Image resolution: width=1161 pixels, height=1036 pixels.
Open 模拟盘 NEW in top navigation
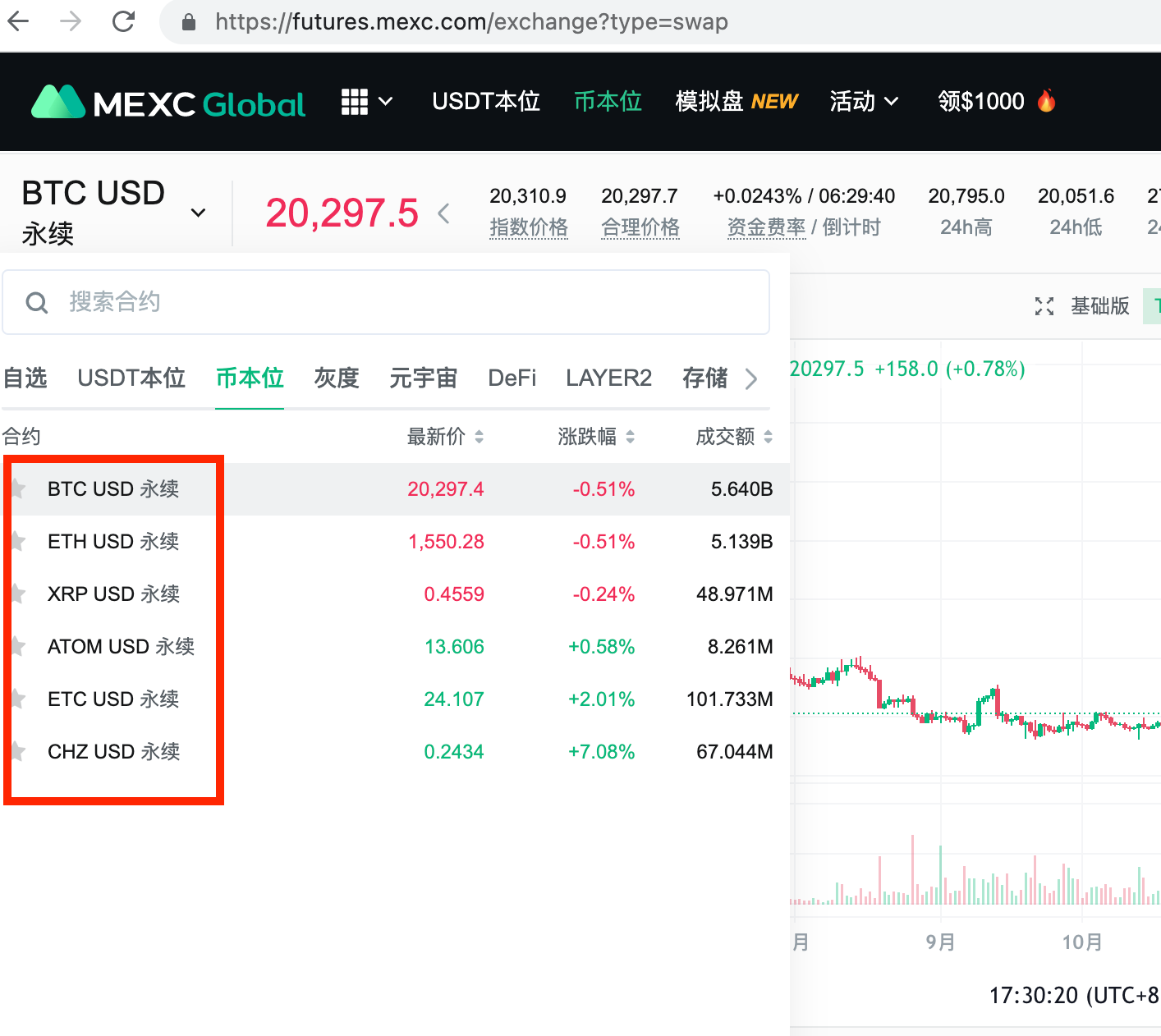pyautogui.click(x=737, y=102)
